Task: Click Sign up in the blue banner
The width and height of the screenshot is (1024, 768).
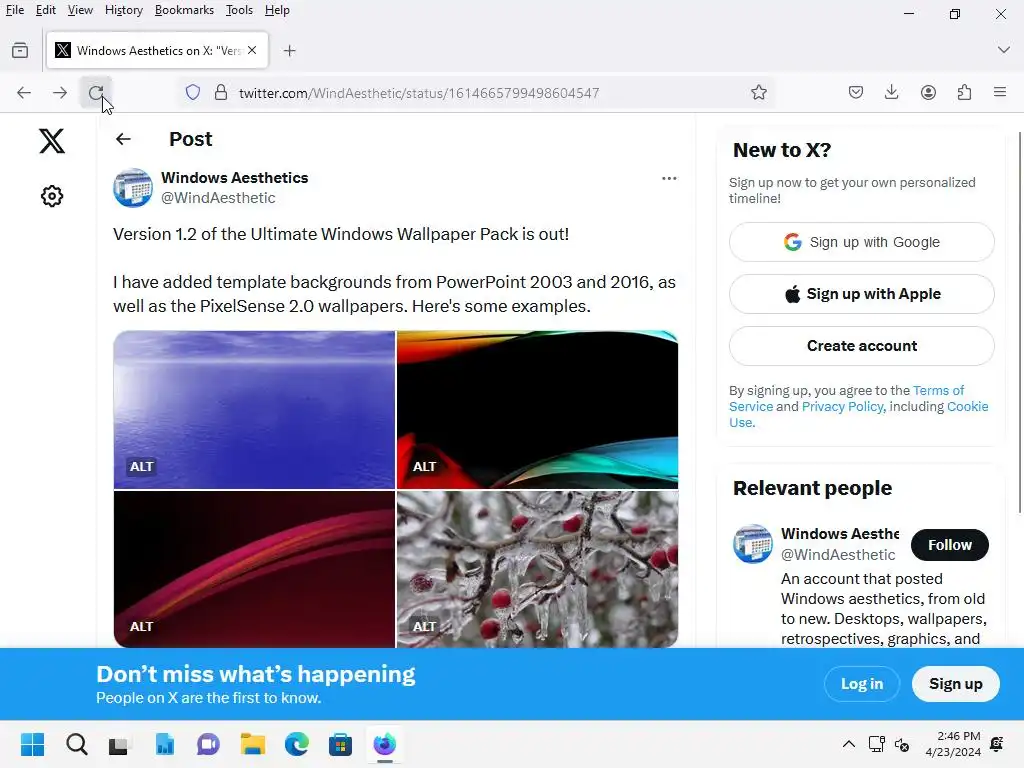Action: tap(955, 684)
